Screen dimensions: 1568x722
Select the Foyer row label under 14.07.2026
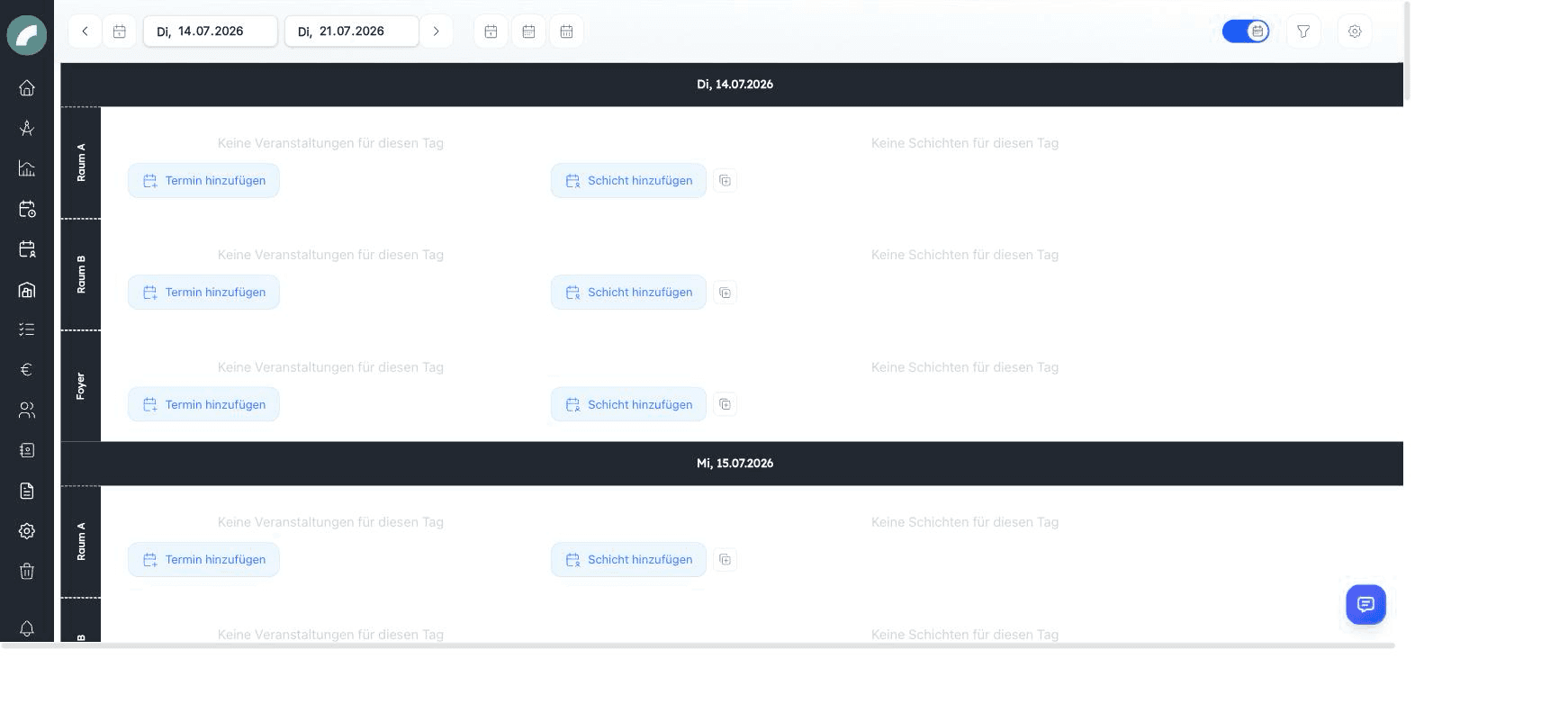81,386
